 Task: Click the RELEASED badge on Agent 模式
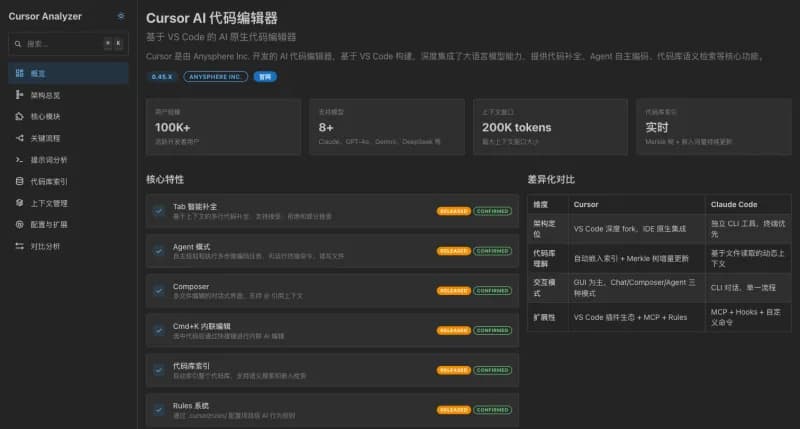coord(453,251)
